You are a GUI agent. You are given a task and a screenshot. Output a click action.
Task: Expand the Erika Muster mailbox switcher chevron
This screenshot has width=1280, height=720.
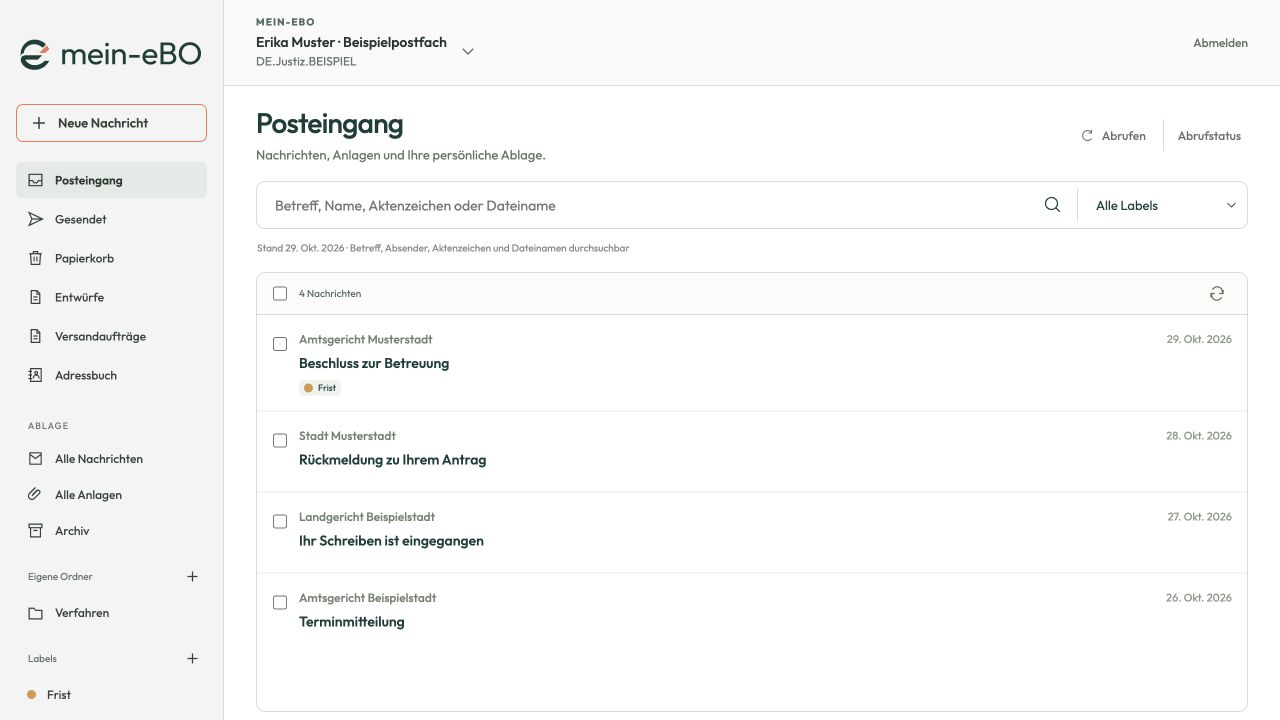[467, 52]
